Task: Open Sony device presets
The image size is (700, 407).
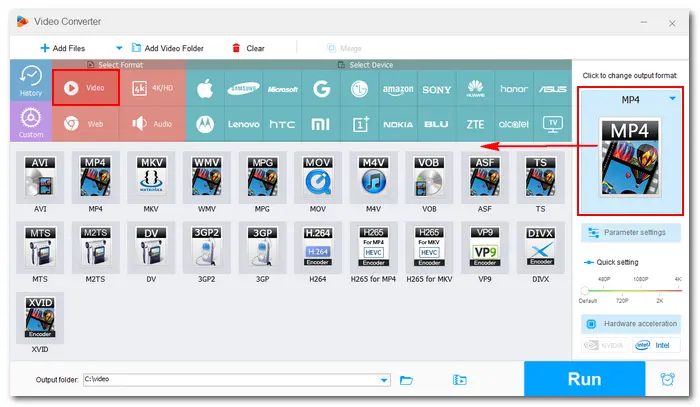Action: [437, 88]
